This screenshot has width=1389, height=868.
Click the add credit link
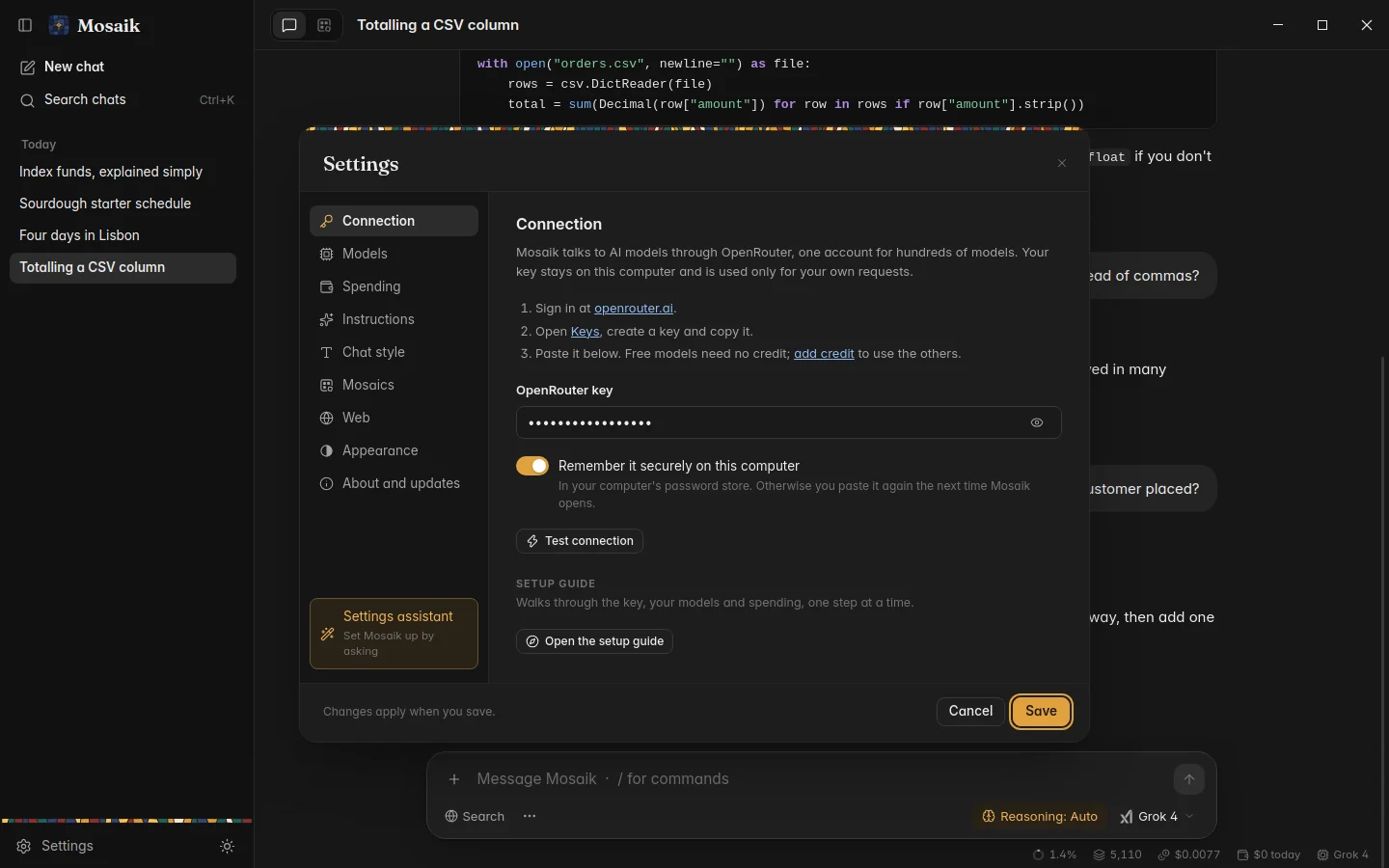pyautogui.click(x=824, y=354)
